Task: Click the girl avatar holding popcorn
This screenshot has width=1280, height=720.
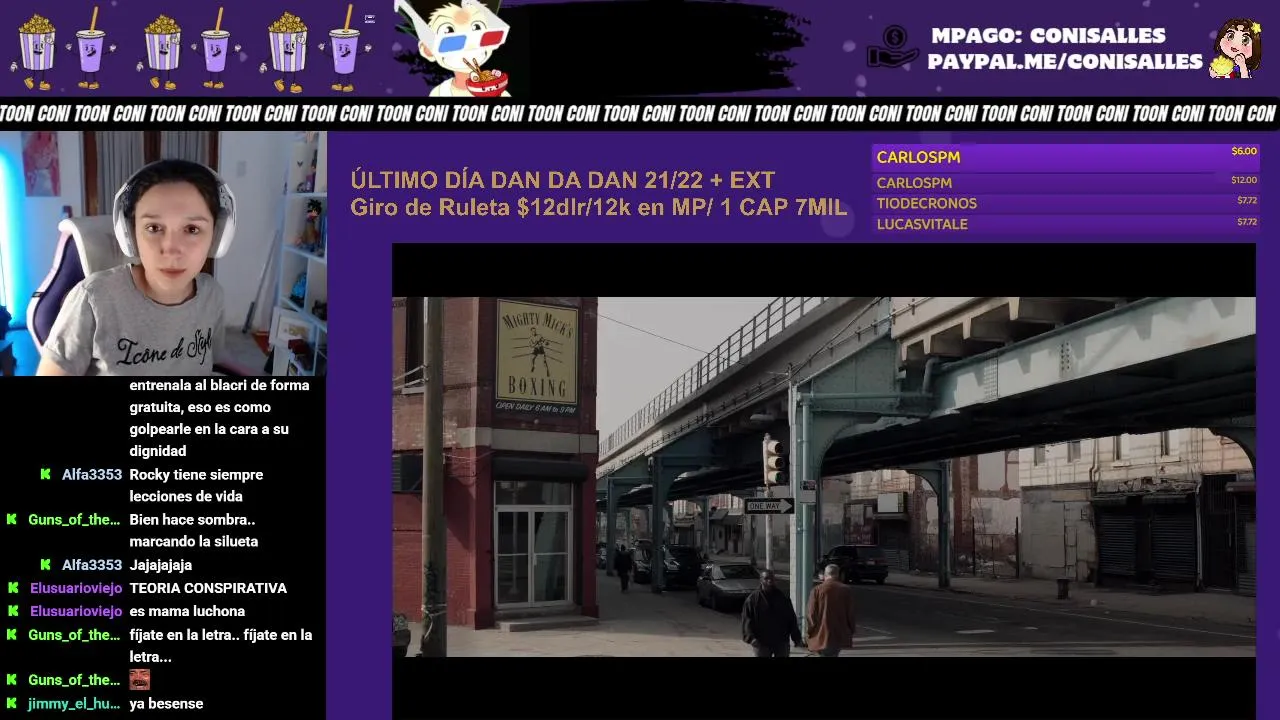Action: (x=1236, y=47)
